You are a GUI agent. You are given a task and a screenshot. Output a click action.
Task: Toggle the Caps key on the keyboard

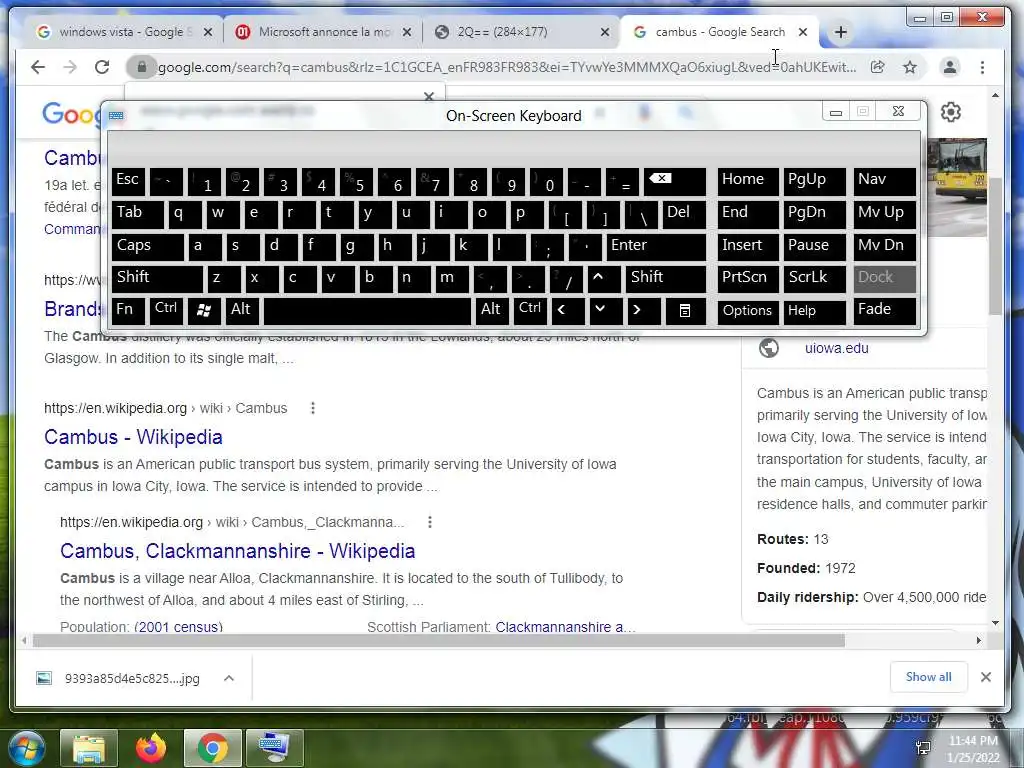[148, 247]
